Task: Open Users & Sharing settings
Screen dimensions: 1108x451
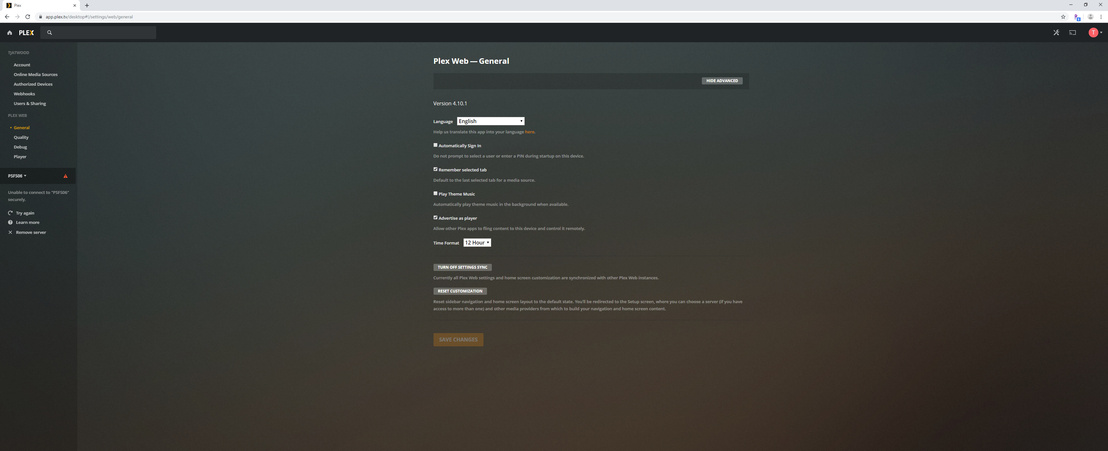Action: (30, 103)
